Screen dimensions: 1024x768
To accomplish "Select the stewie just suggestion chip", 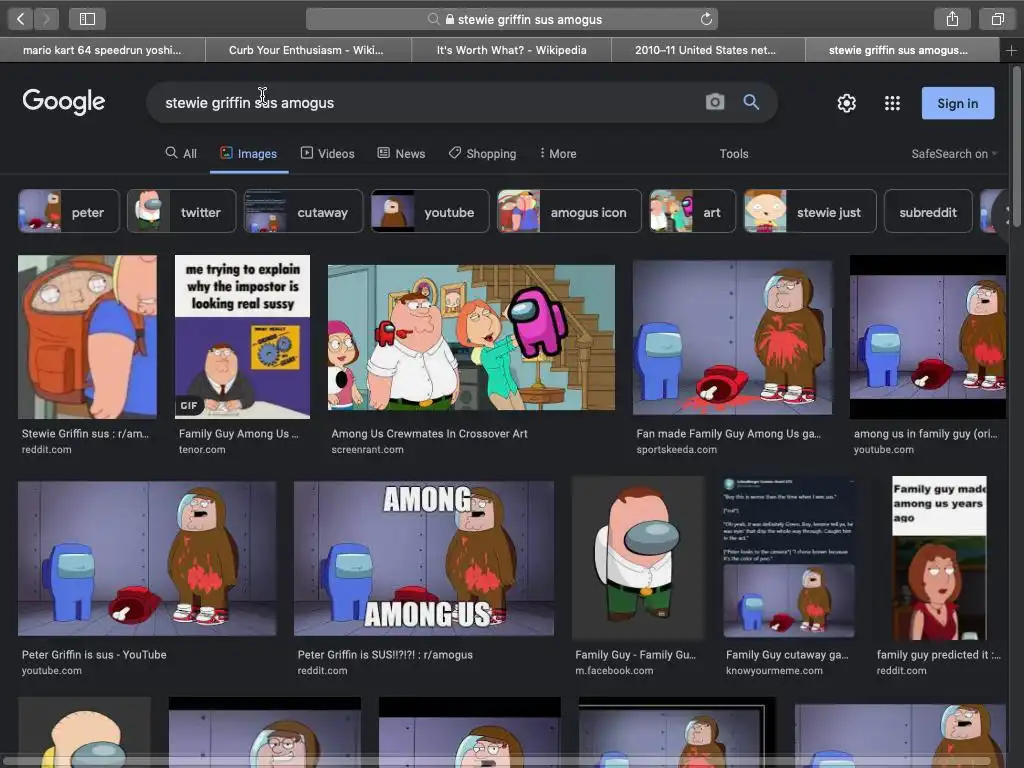I will 810,212.
